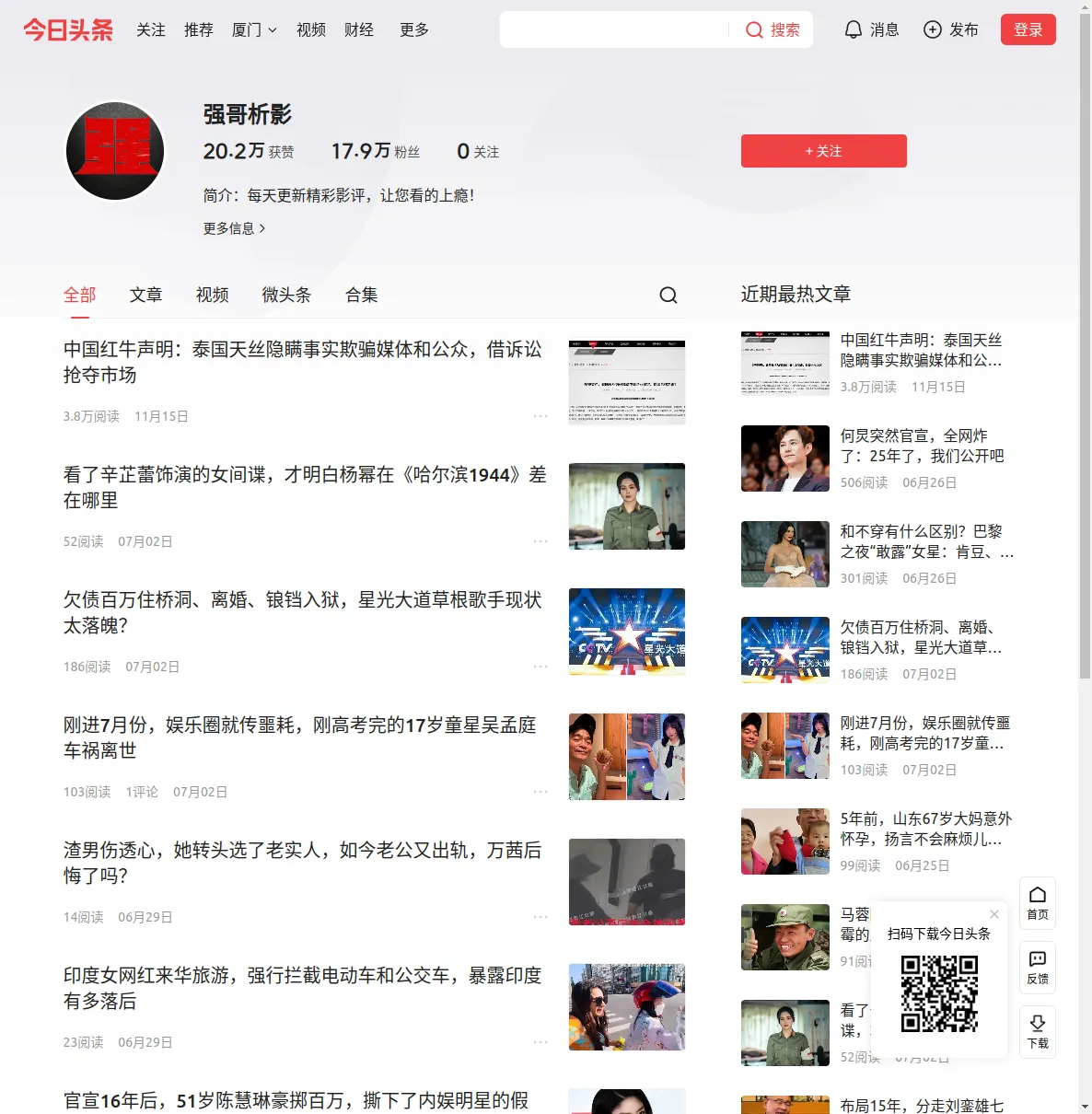
Task: Open 消息 notifications bell
Action: pos(854,29)
